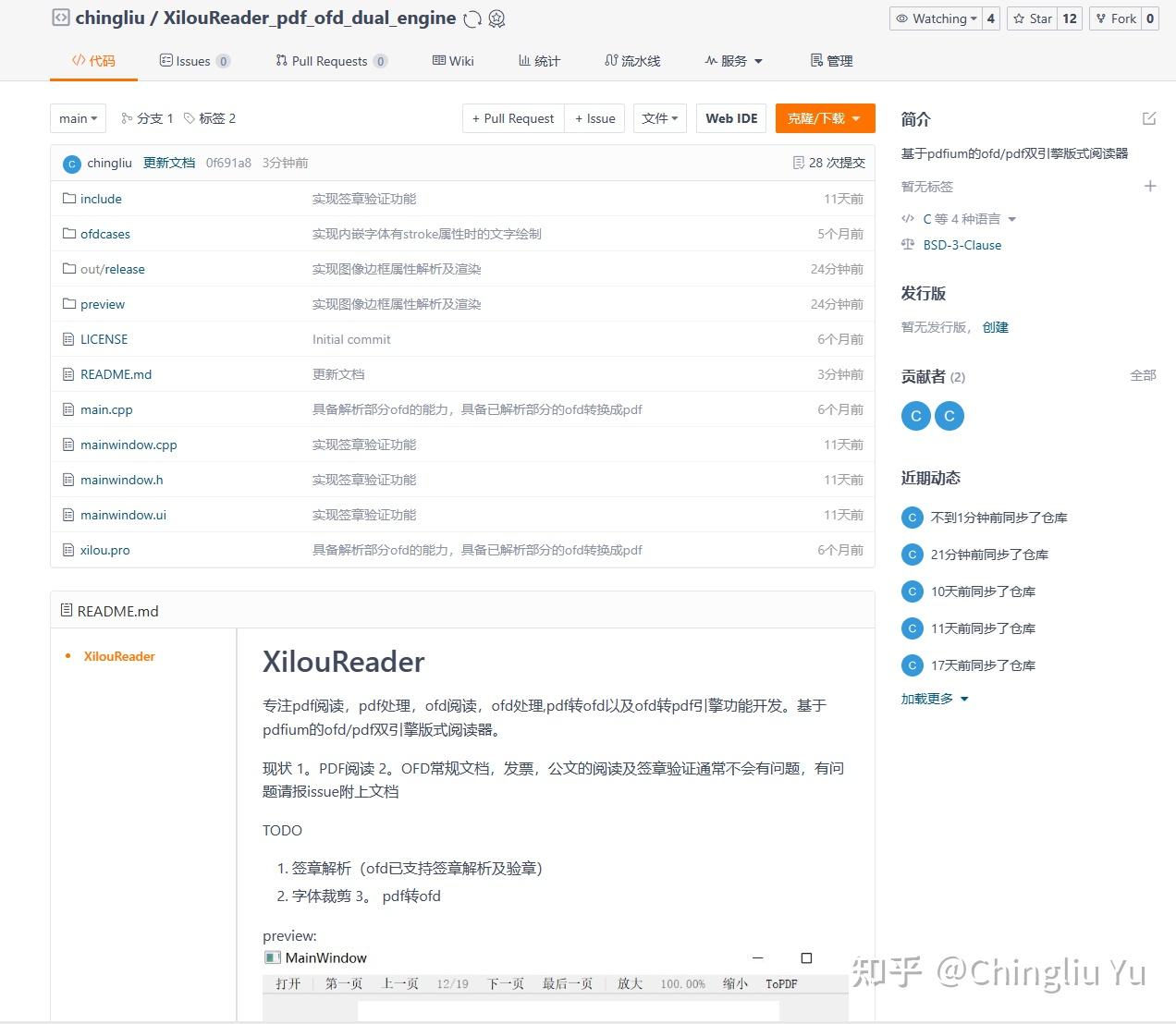Open BSD-3-Clause license via scale icon
Image resolution: width=1176 pixels, height=1024 pixels.
tap(907, 244)
